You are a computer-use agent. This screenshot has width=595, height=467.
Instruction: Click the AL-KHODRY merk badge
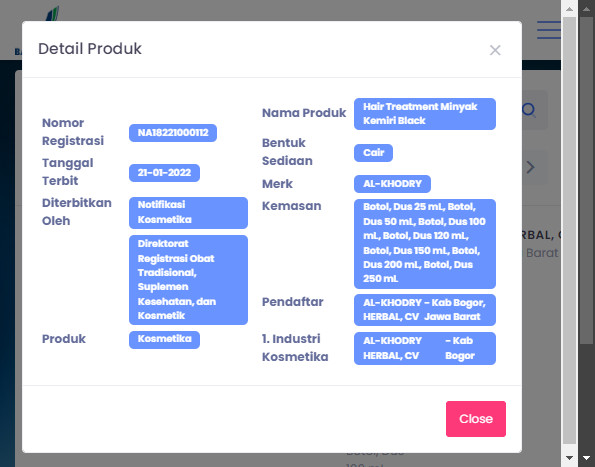[392, 184]
